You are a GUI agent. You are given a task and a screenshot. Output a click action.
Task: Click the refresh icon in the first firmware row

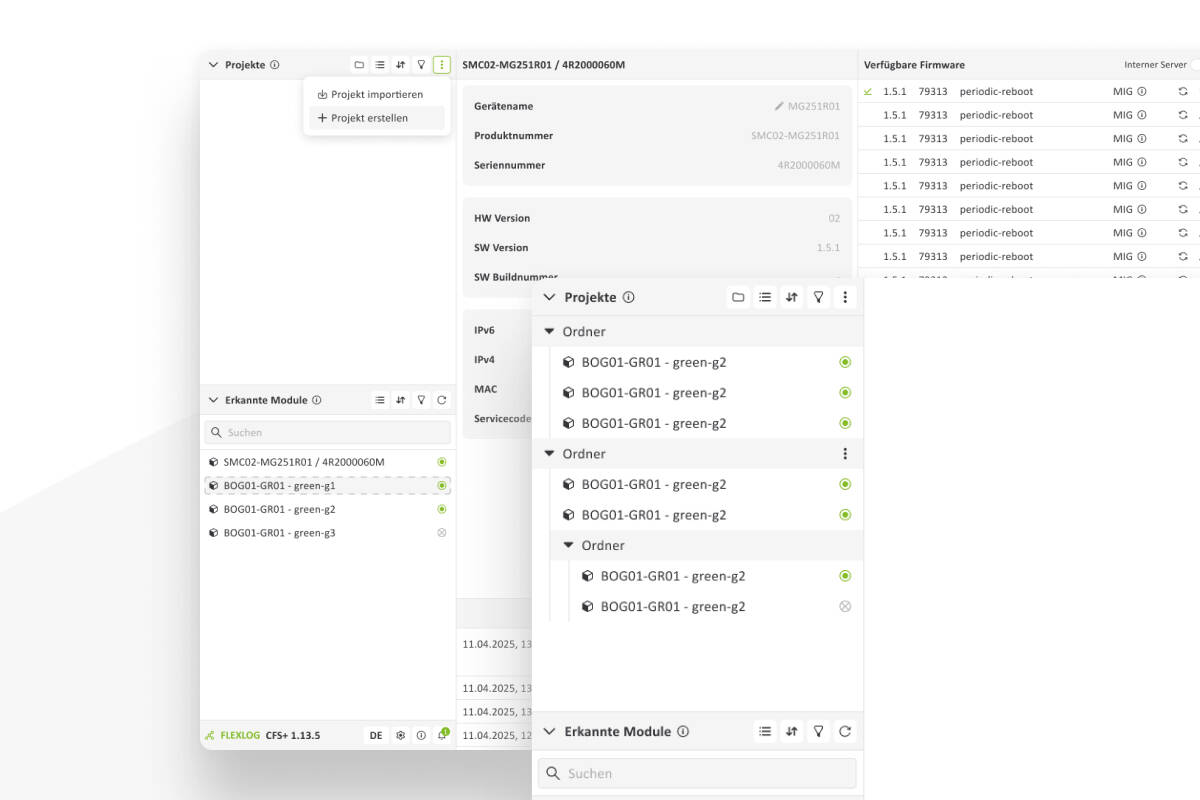(x=1183, y=91)
